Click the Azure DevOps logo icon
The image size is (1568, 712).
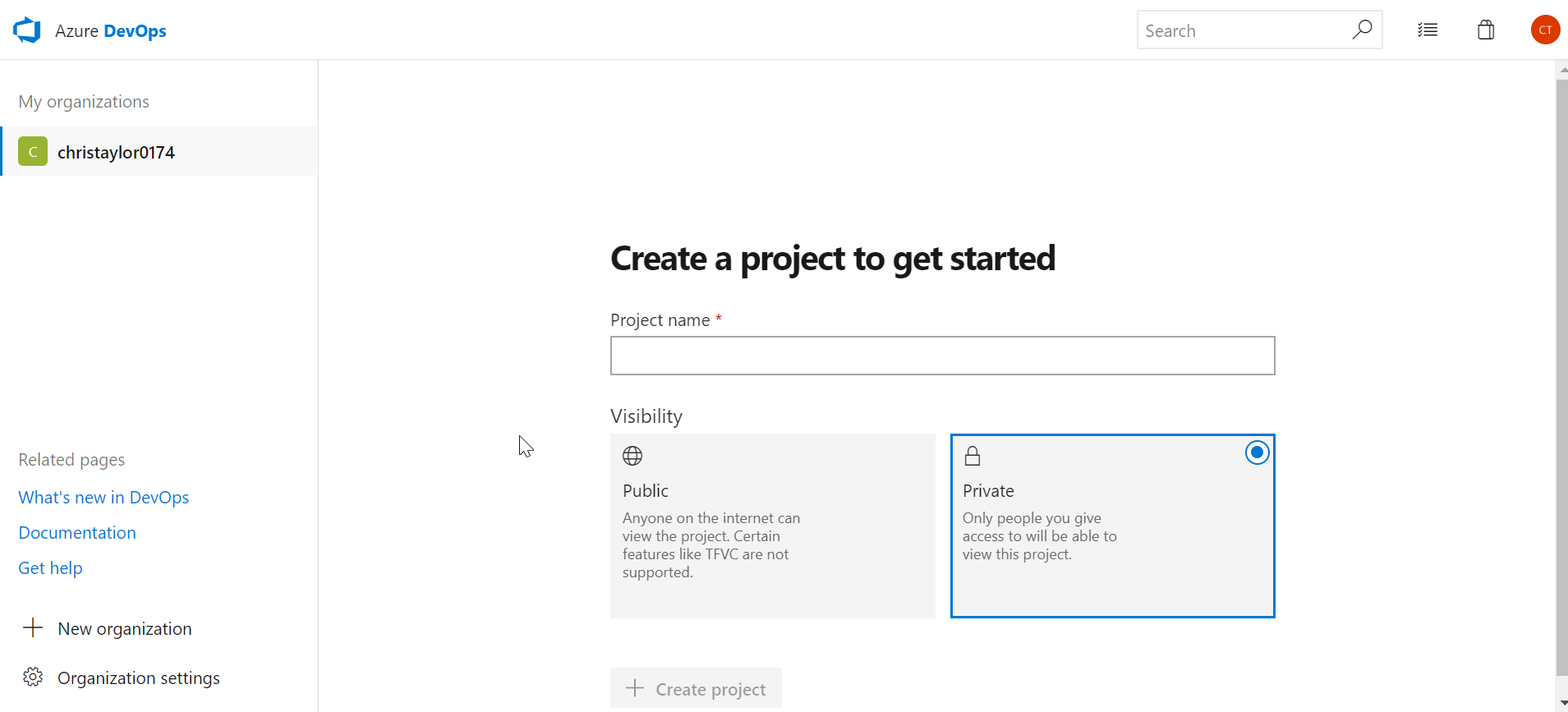click(x=27, y=30)
